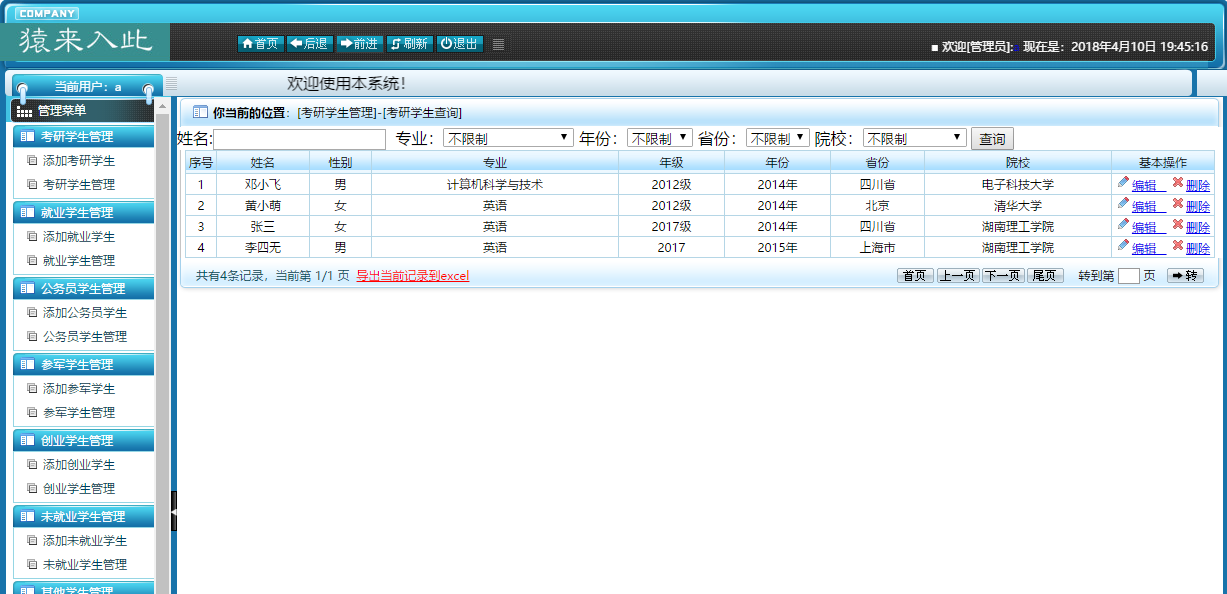The height and width of the screenshot is (594, 1227).
Task: Expand the 考研学生管理 menu section
Action: tap(83, 136)
